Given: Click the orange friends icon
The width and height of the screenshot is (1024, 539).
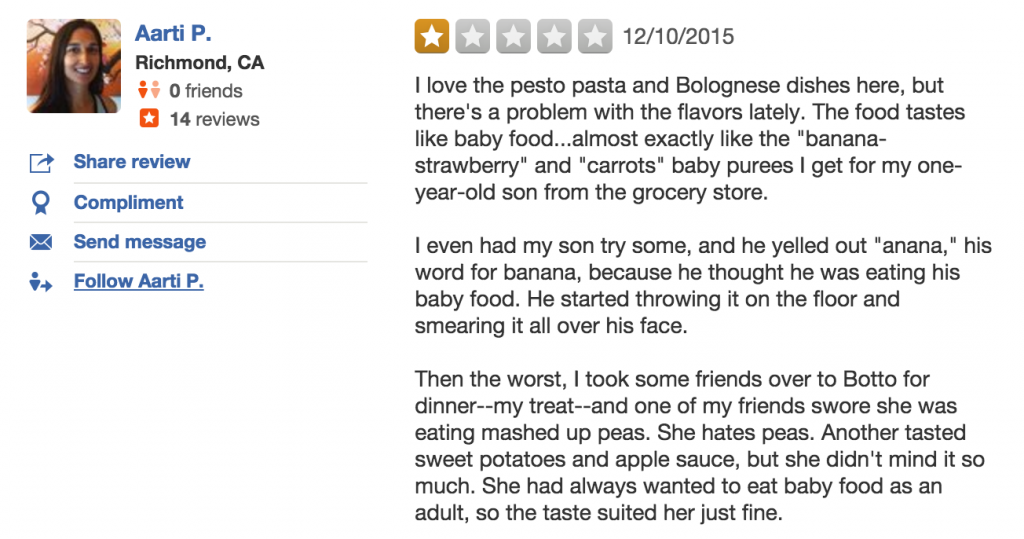Looking at the screenshot, I should (x=148, y=91).
